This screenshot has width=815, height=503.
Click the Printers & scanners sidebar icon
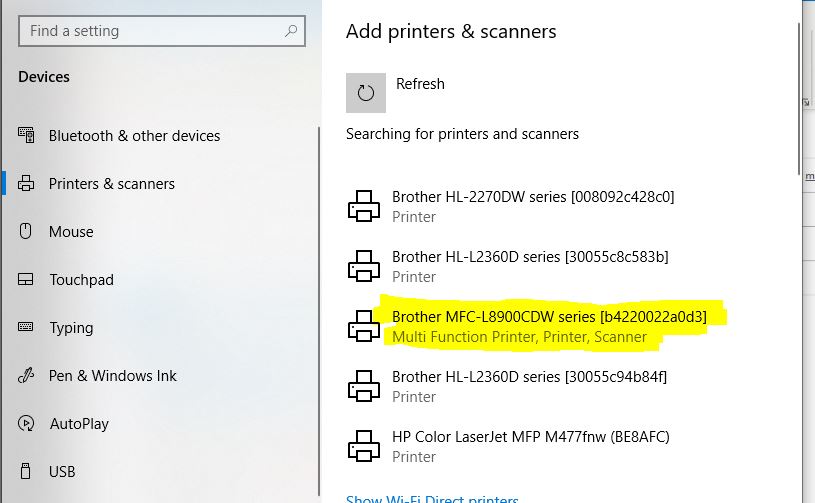[x=26, y=183]
